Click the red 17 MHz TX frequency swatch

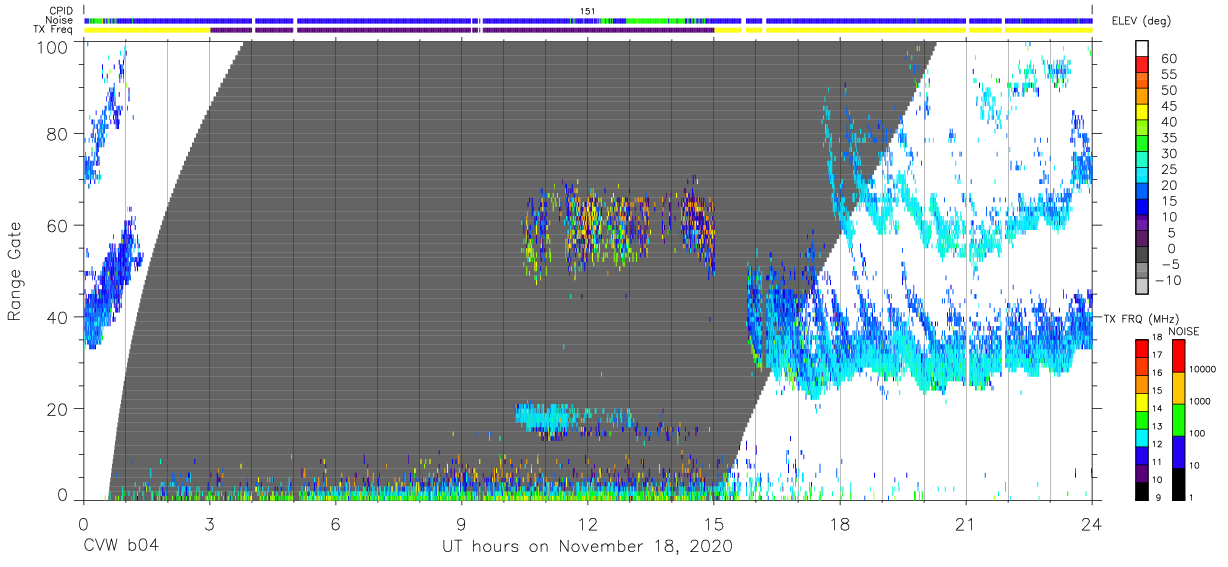point(1142,348)
